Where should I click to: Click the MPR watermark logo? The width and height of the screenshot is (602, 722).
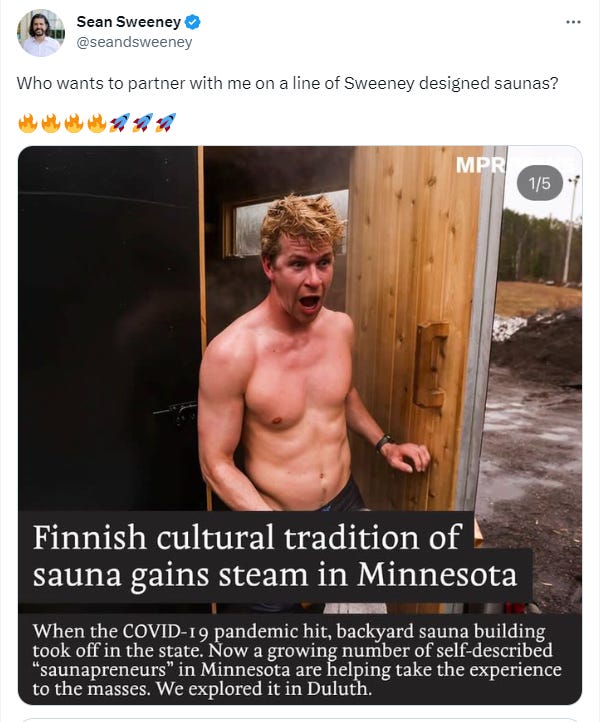click(480, 165)
